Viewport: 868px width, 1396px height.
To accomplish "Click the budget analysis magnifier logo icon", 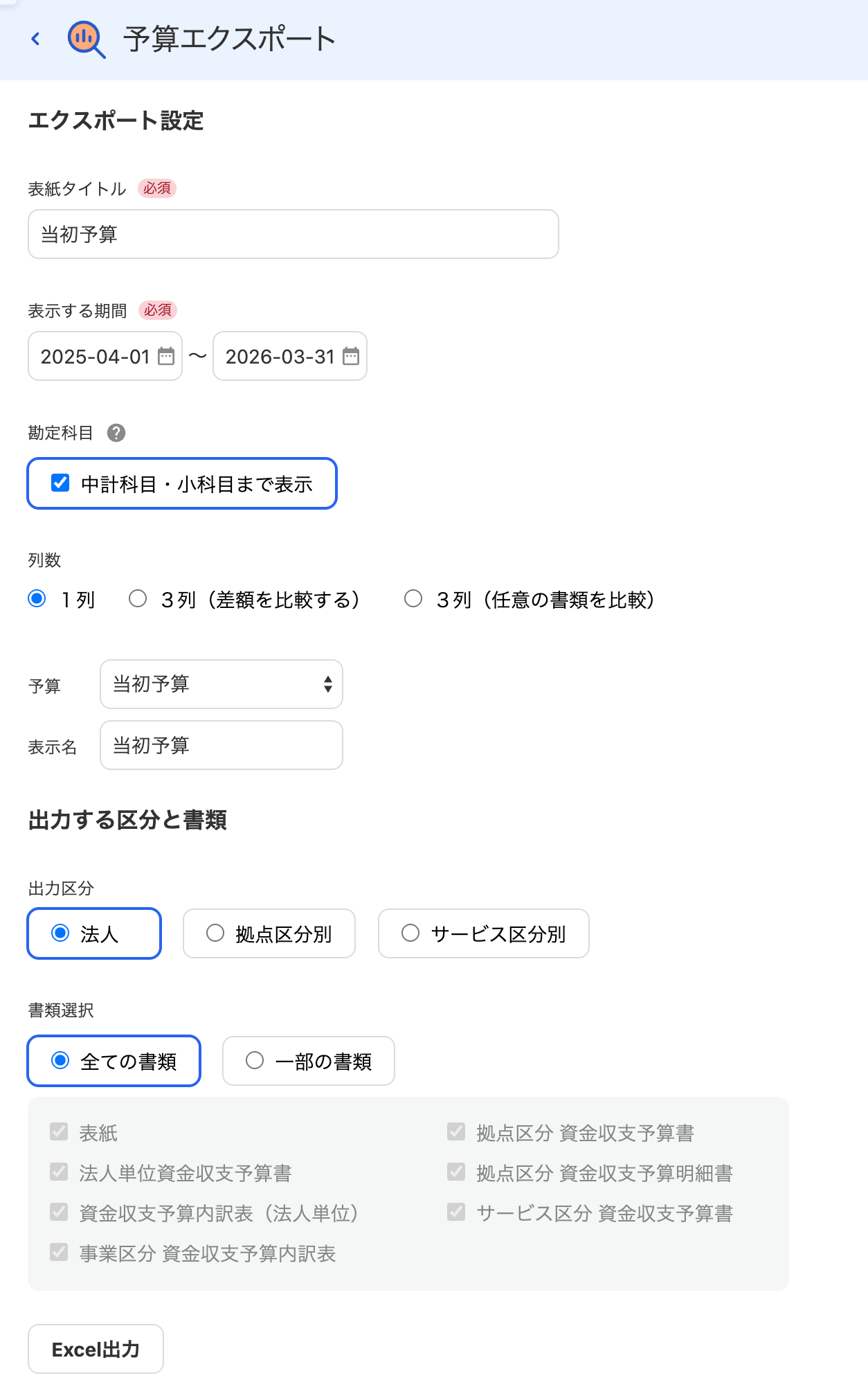I will click(x=87, y=39).
